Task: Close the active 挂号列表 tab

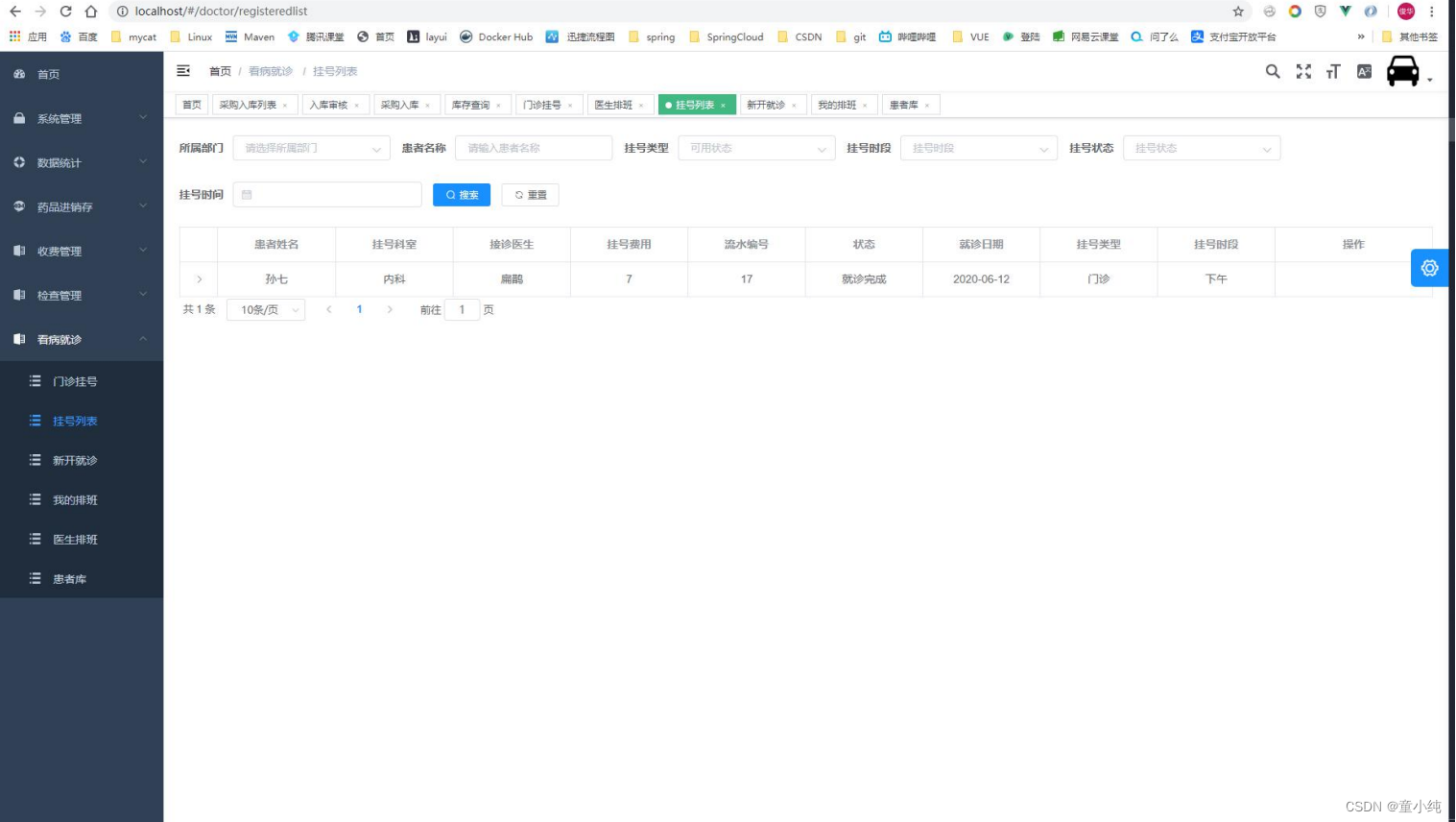Action: click(x=724, y=106)
